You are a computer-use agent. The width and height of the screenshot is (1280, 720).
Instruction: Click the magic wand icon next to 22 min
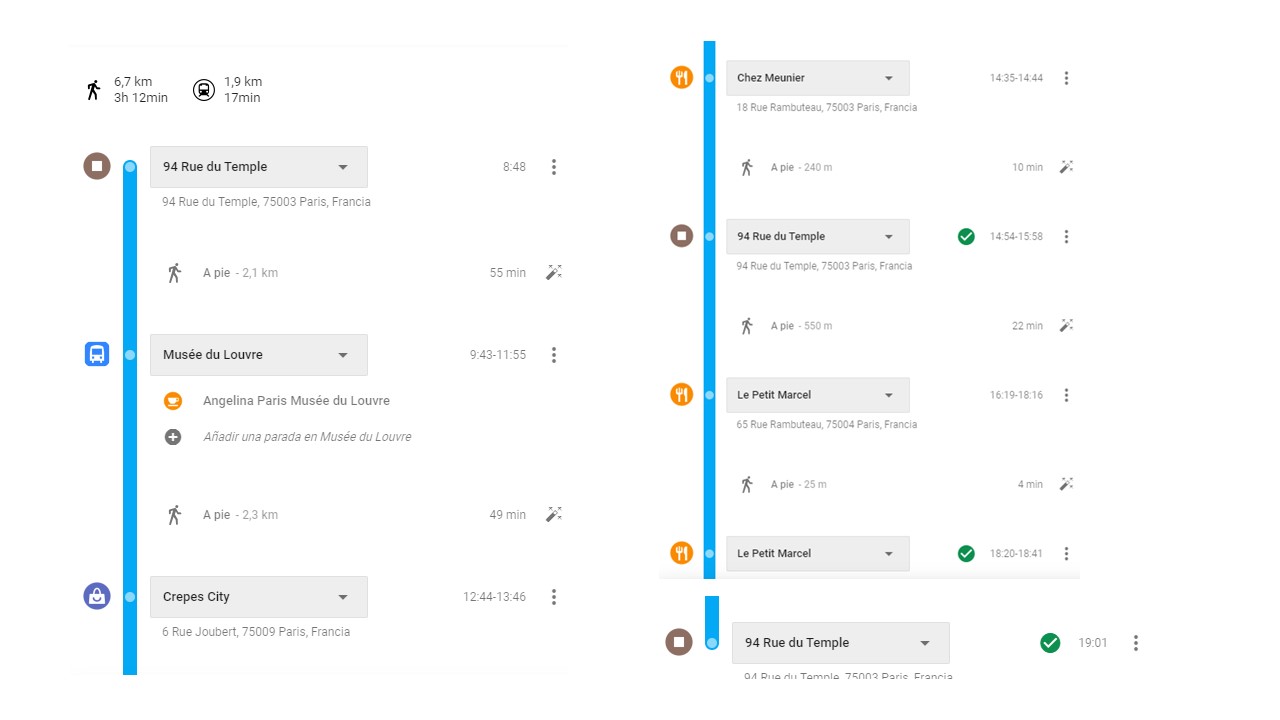pos(1066,325)
